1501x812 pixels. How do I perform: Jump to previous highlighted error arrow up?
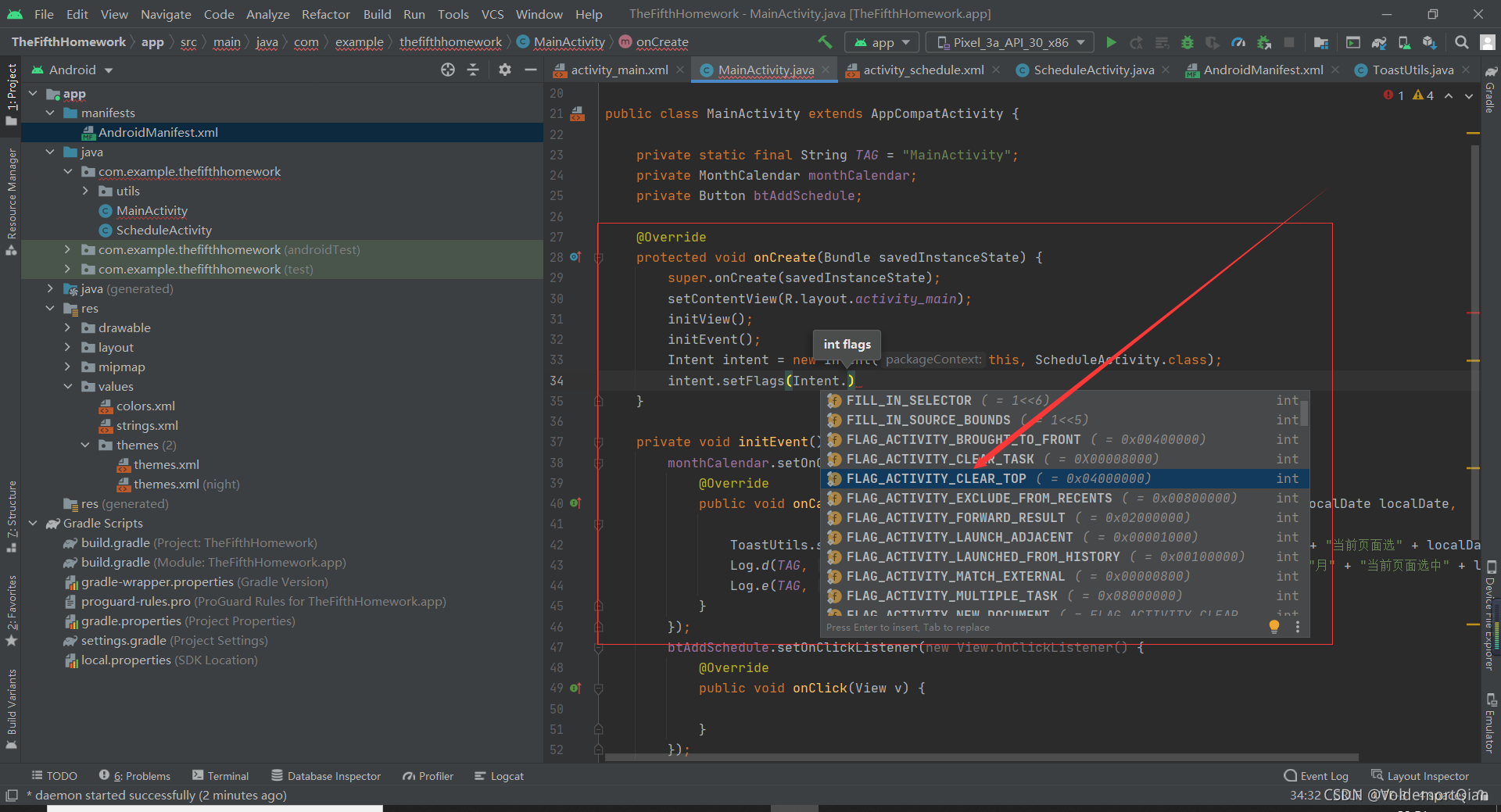tap(1449, 95)
